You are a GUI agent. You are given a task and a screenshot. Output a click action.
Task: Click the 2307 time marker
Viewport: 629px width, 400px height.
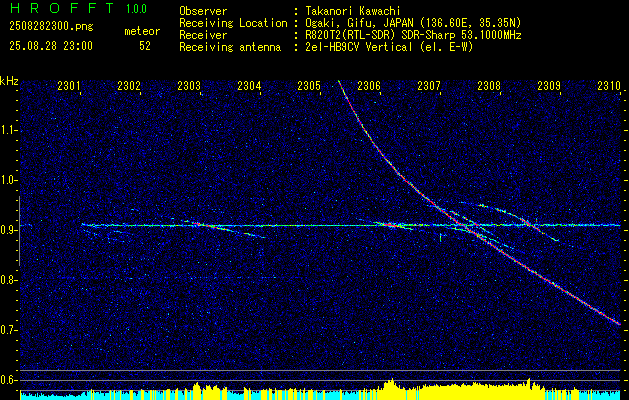click(429, 86)
